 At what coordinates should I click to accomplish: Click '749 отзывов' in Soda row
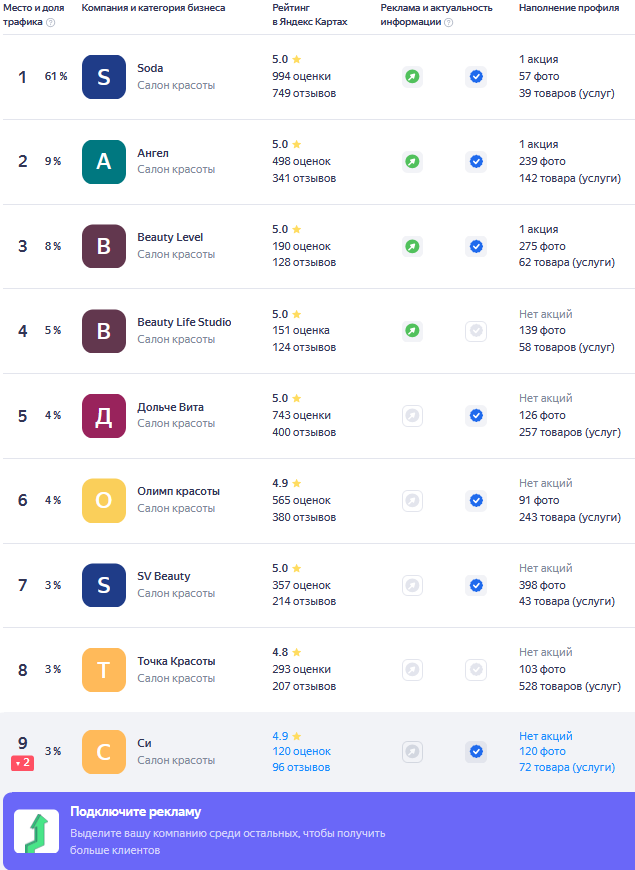pyautogui.click(x=304, y=94)
